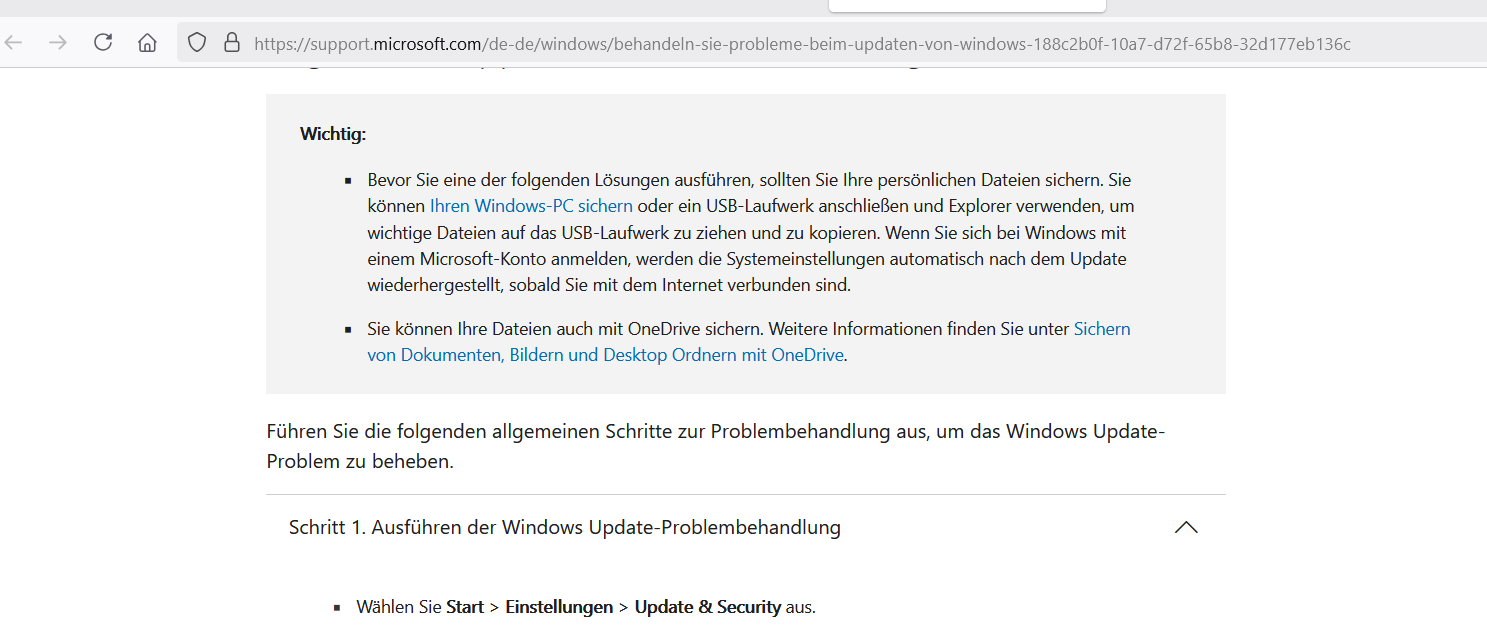Click the bold 'Start' word in step
Viewport: 1487px width, 642px height.
[465, 607]
